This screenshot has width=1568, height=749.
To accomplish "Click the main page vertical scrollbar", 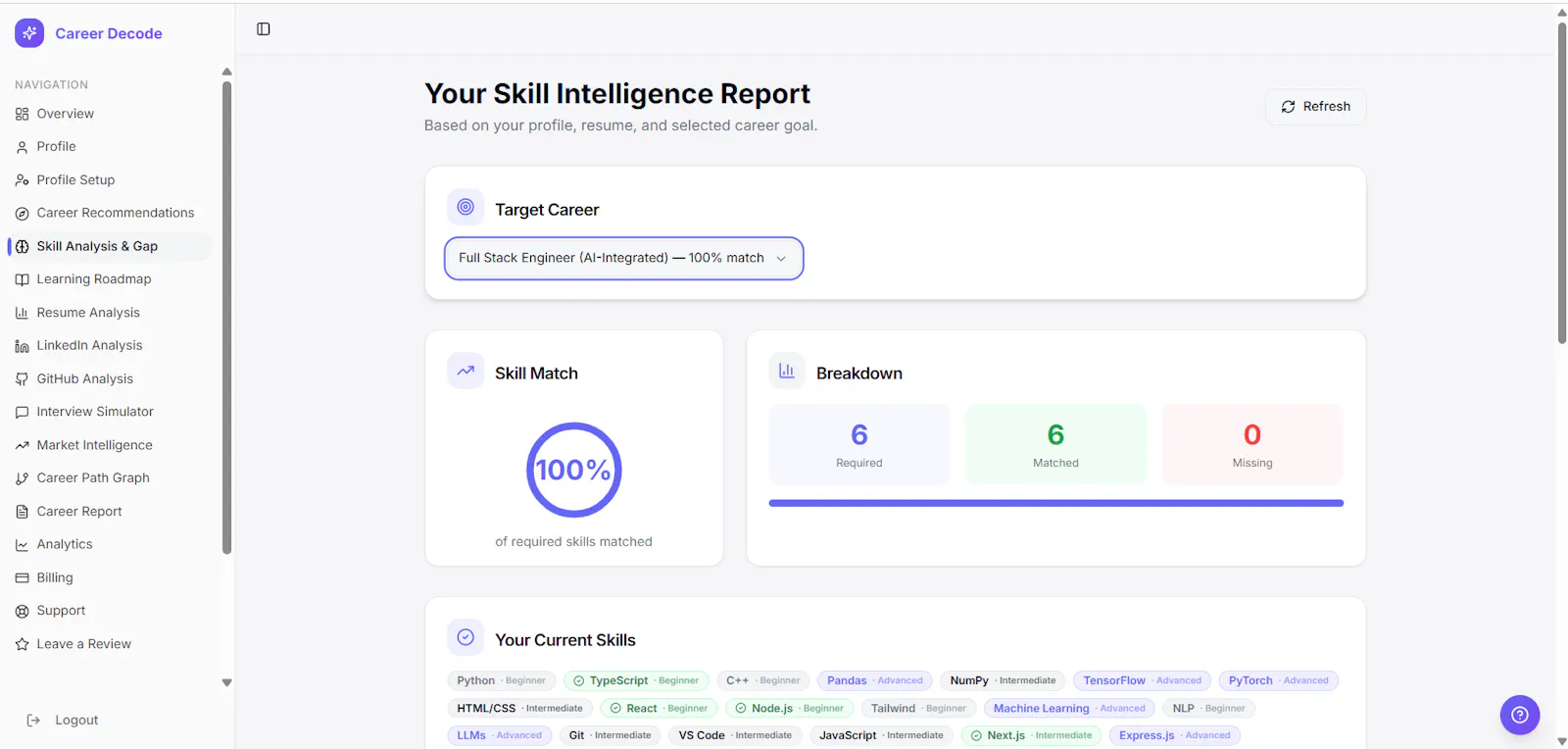I will (1562, 183).
